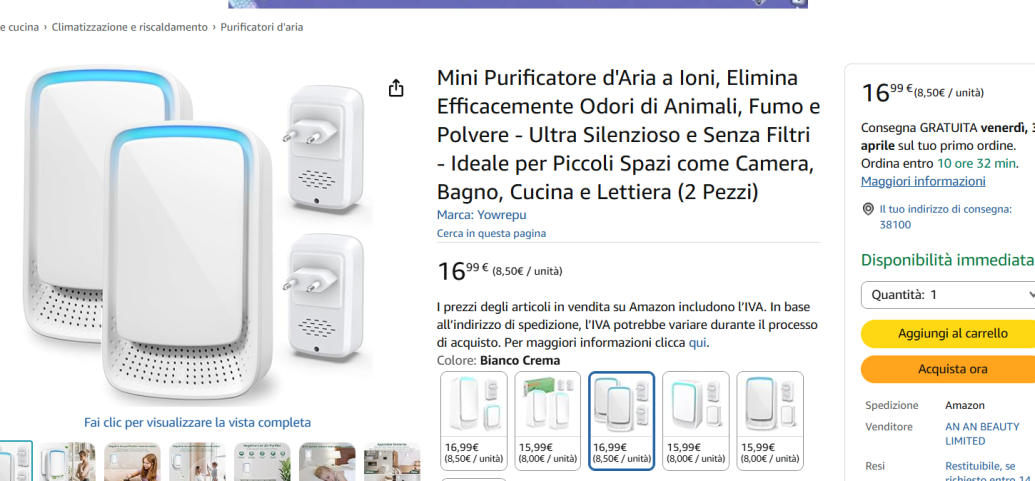The height and width of the screenshot is (481, 1035).
Task: Select the variant with green box packaging
Action: point(548,420)
